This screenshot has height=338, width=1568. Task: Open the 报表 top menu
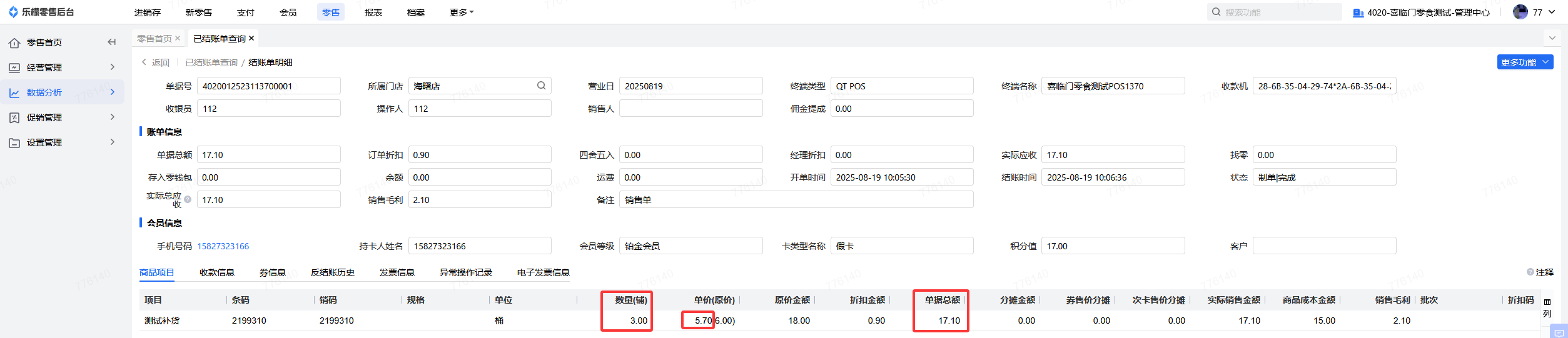click(x=373, y=12)
